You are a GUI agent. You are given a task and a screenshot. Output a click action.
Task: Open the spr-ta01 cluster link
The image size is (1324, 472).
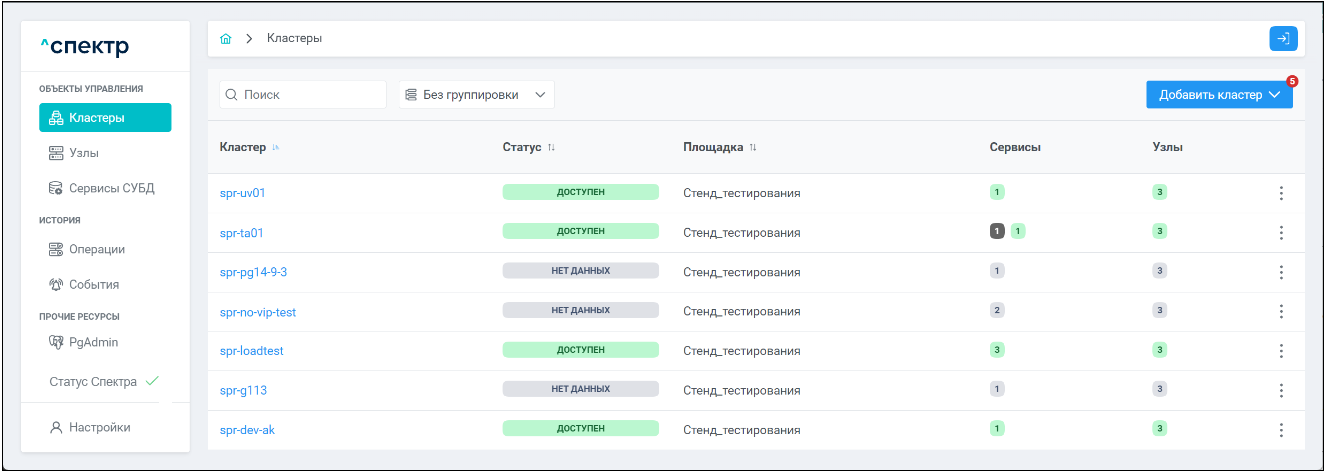point(241,233)
